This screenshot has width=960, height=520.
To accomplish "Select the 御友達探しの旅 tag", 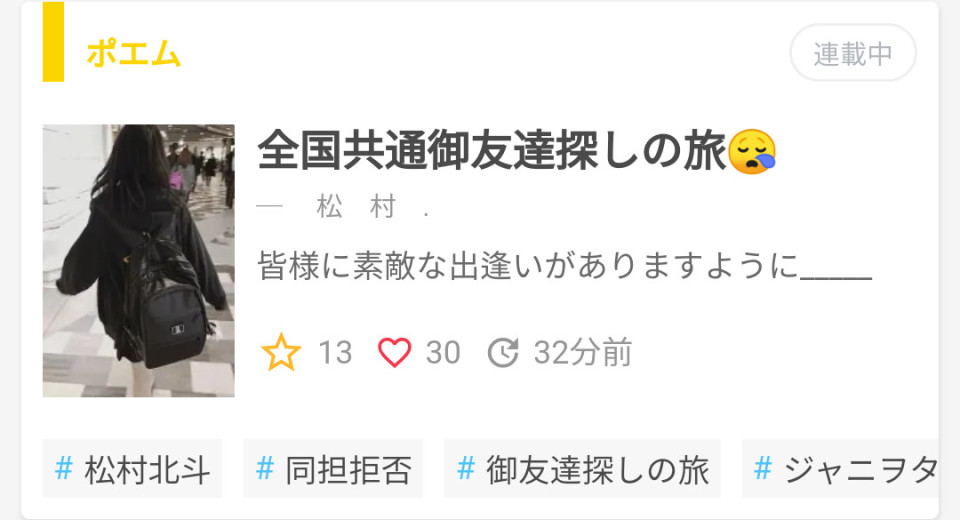I will 583,469.
